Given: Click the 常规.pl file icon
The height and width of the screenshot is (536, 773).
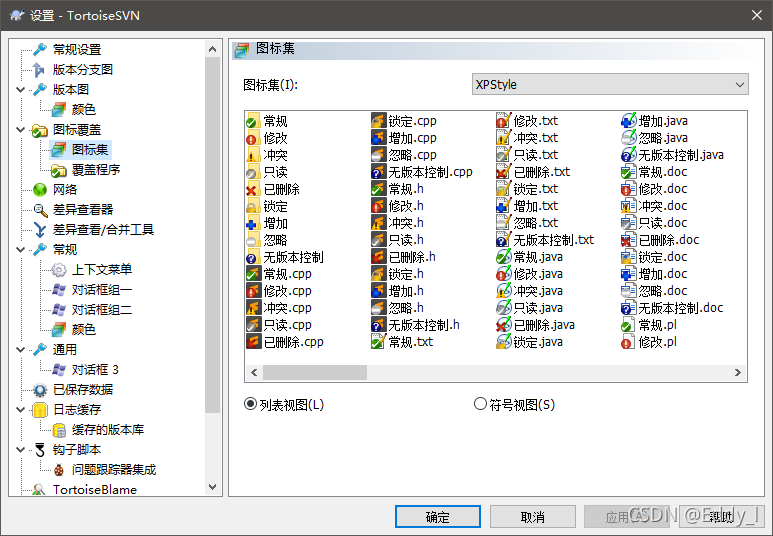Looking at the screenshot, I should 628,325.
